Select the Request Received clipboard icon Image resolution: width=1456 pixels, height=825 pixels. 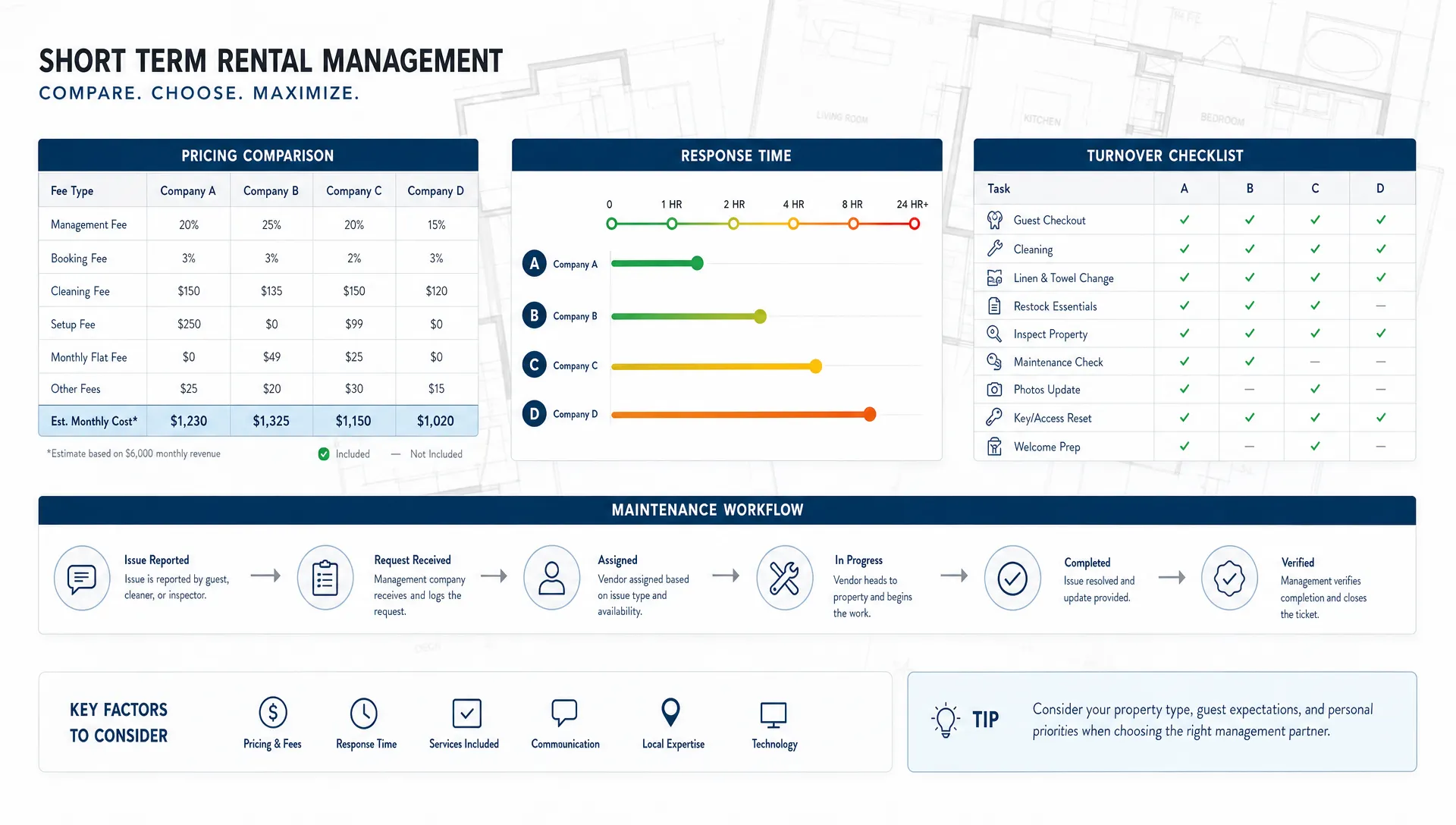tap(325, 578)
